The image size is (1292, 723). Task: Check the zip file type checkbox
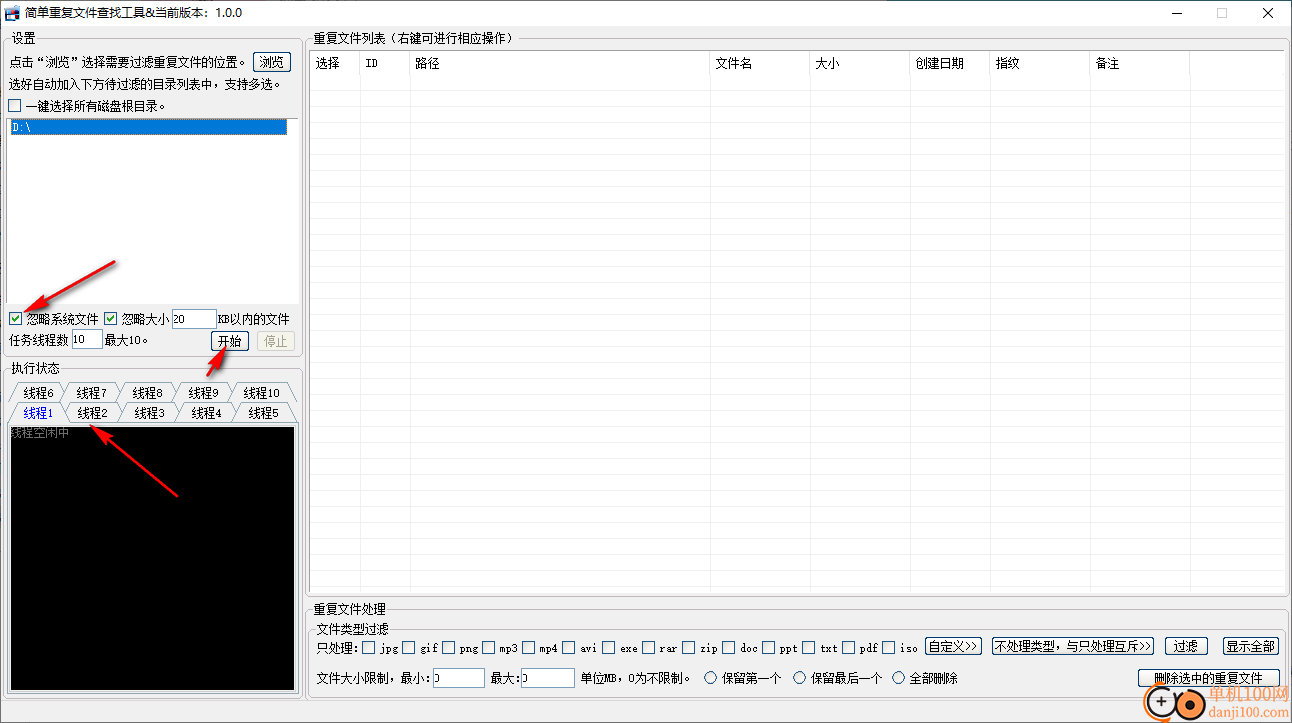(x=689, y=647)
